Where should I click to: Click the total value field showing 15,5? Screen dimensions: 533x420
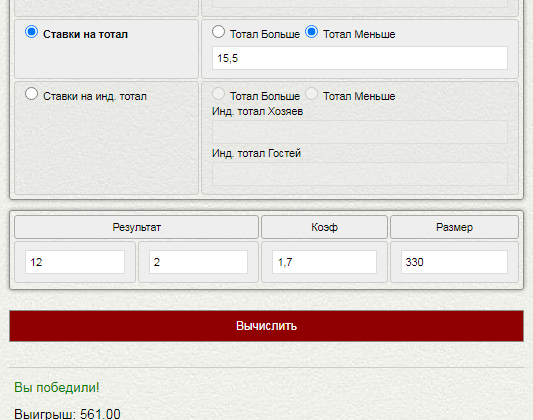click(x=360, y=58)
